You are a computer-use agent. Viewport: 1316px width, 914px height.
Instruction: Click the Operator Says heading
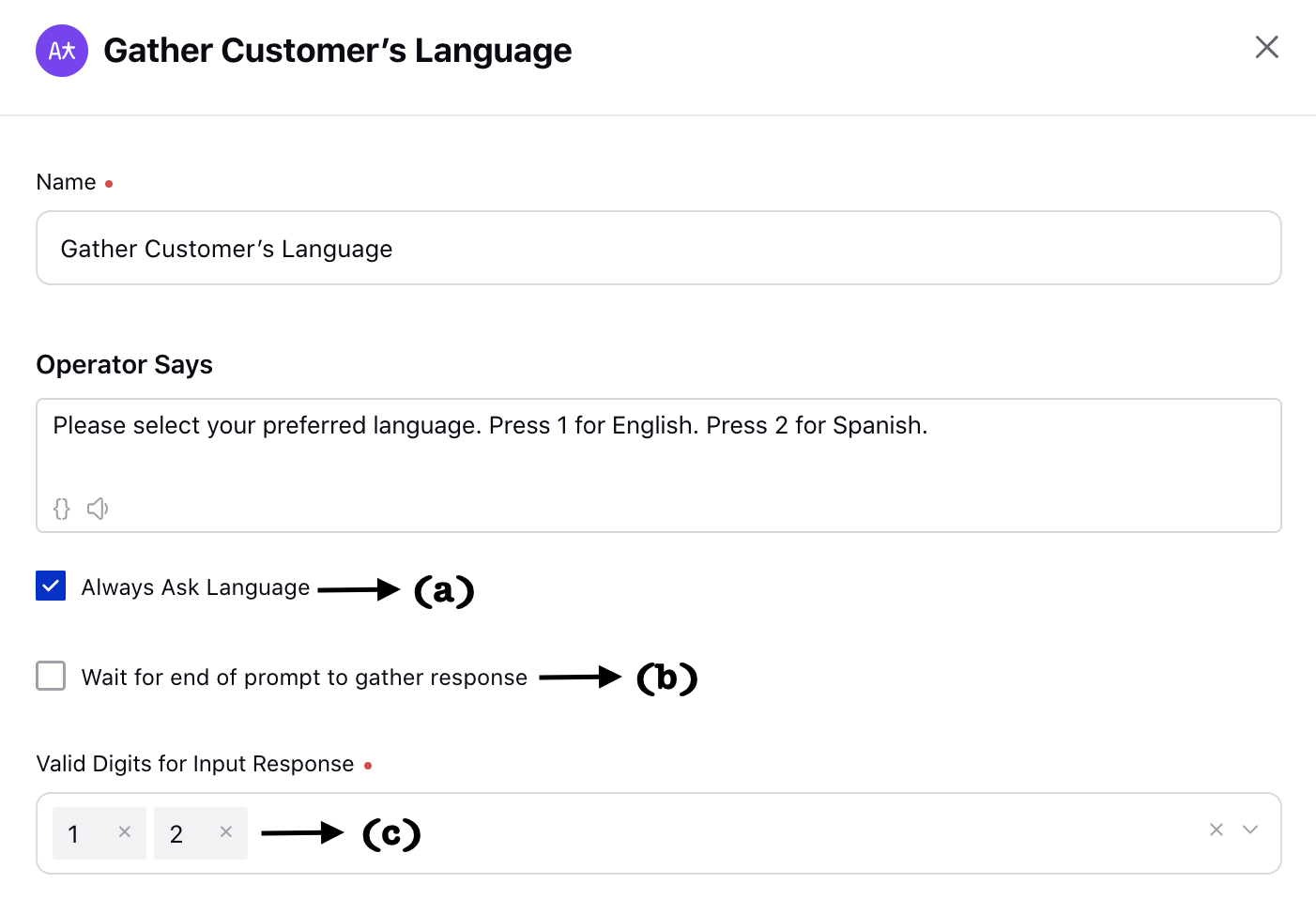click(x=125, y=364)
